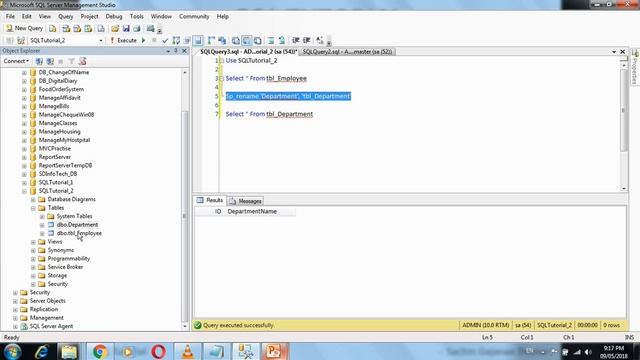Image resolution: width=640 pixels, height=360 pixels.
Task: Uncomment the selected lines
Action: pos(282,40)
